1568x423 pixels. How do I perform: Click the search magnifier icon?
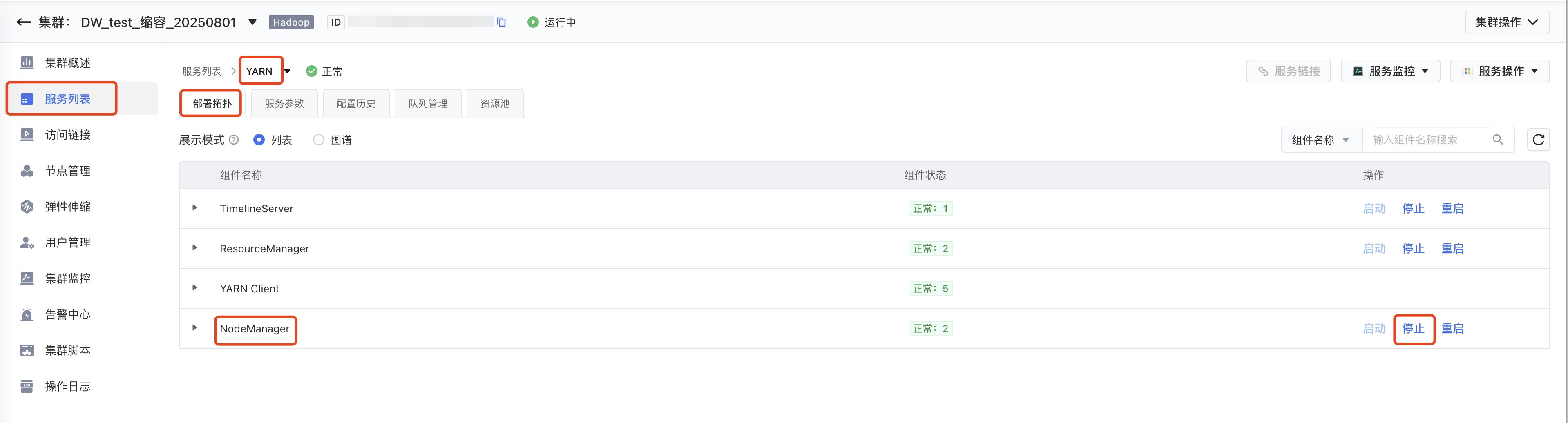coord(1497,140)
